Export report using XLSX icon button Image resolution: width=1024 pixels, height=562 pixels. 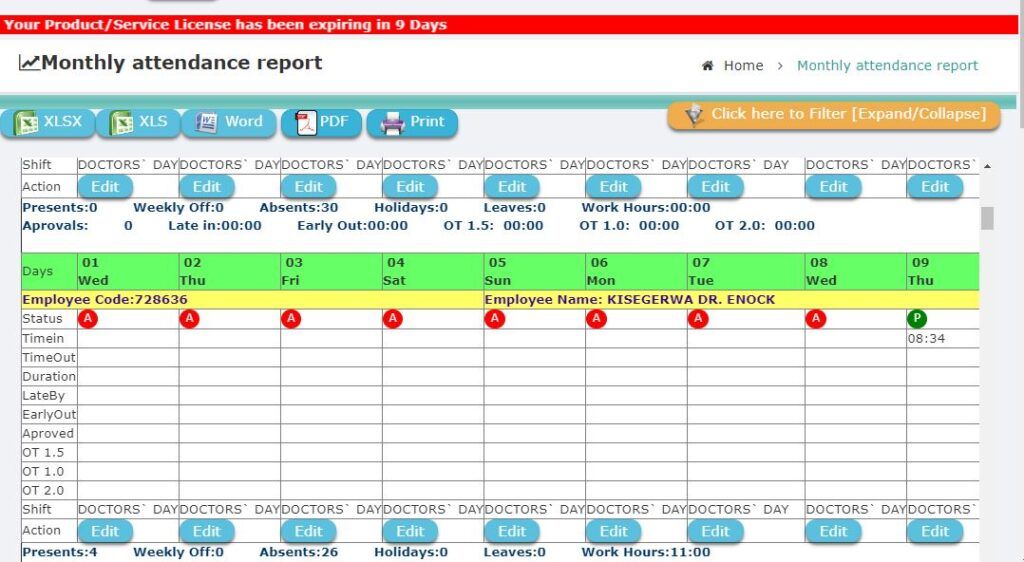click(x=48, y=123)
